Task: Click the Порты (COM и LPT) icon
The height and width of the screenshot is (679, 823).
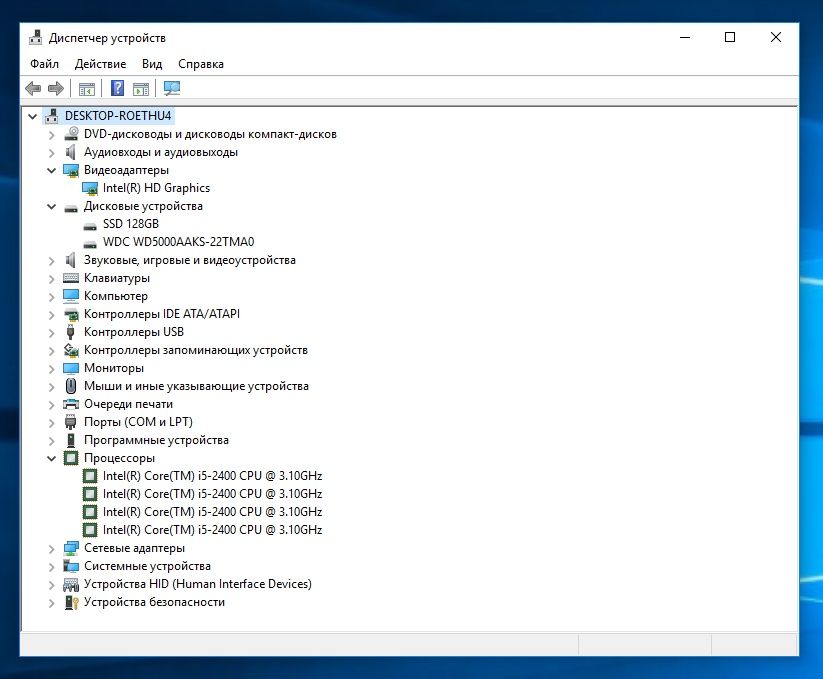Action: point(70,422)
